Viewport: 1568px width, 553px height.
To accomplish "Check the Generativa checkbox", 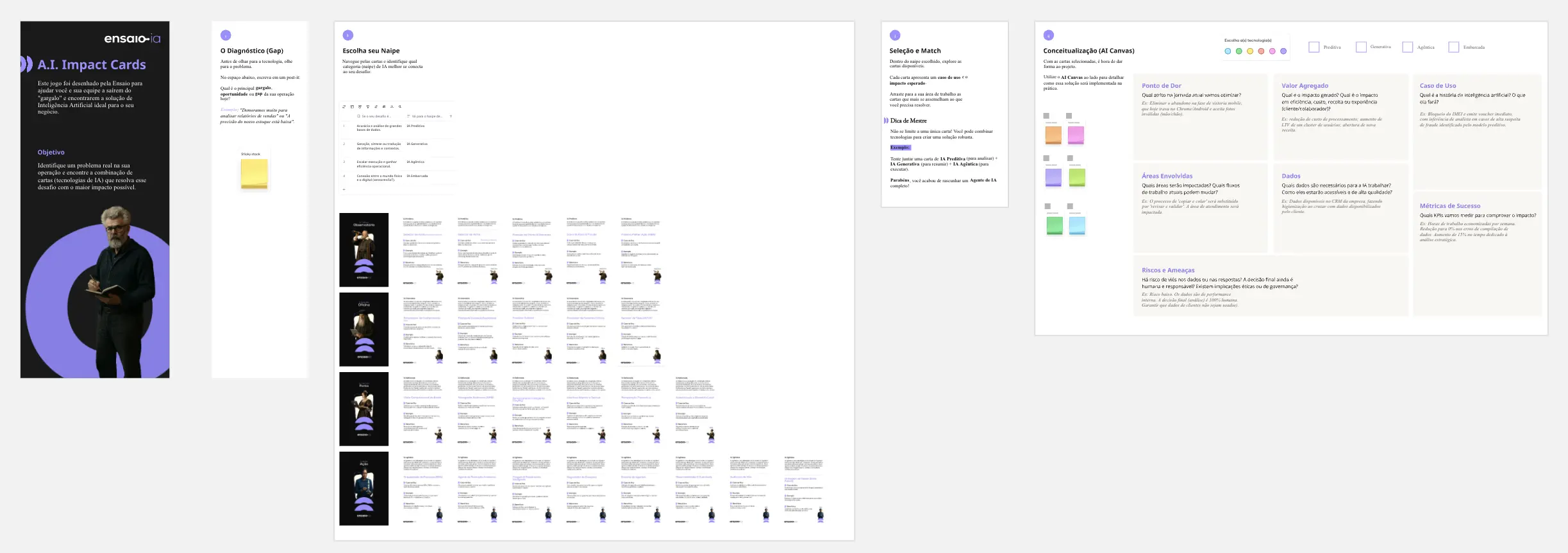I will tap(1361, 47).
